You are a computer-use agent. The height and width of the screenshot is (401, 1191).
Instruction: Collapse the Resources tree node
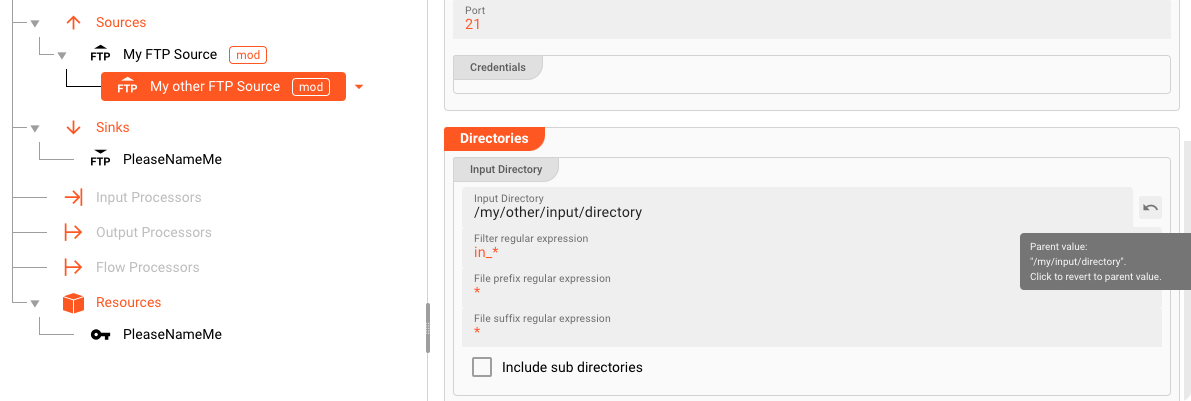[35, 303]
